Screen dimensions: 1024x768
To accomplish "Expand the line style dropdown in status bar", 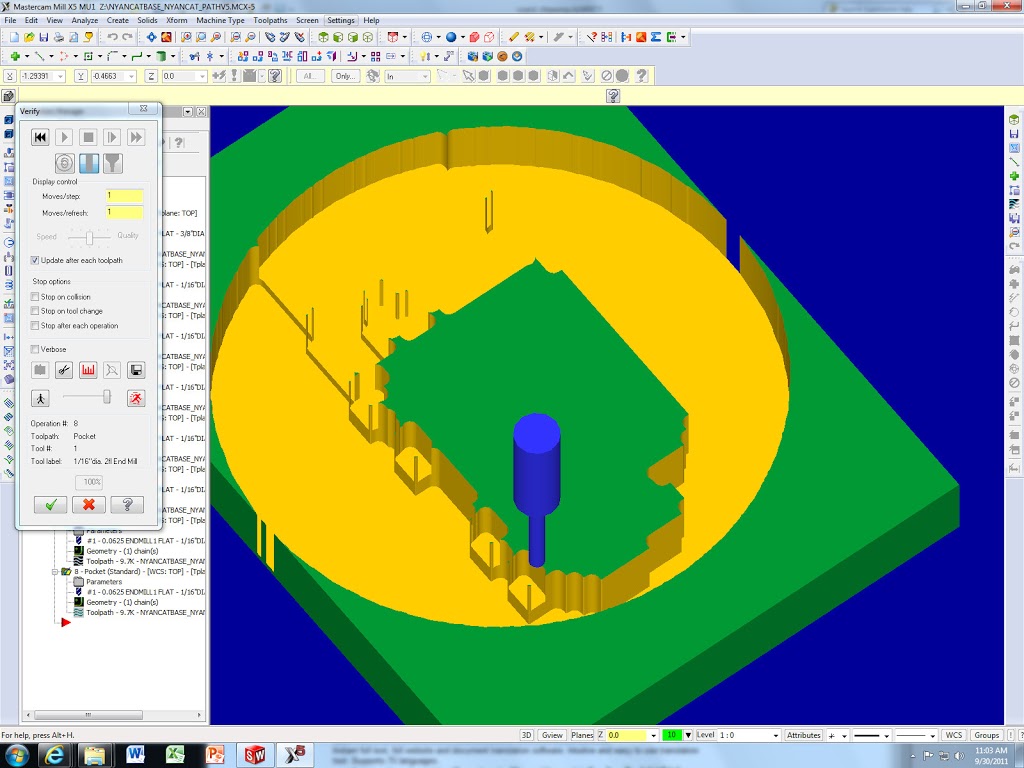I will coord(886,735).
